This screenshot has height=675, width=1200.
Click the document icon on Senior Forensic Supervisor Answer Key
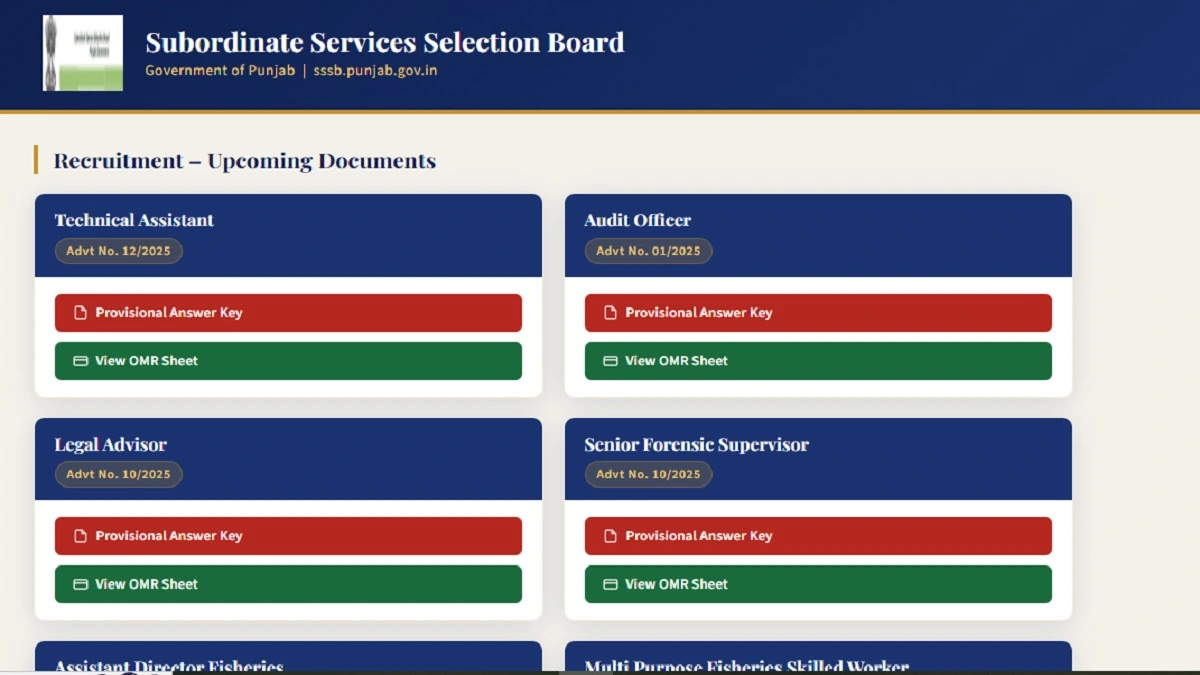610,535
